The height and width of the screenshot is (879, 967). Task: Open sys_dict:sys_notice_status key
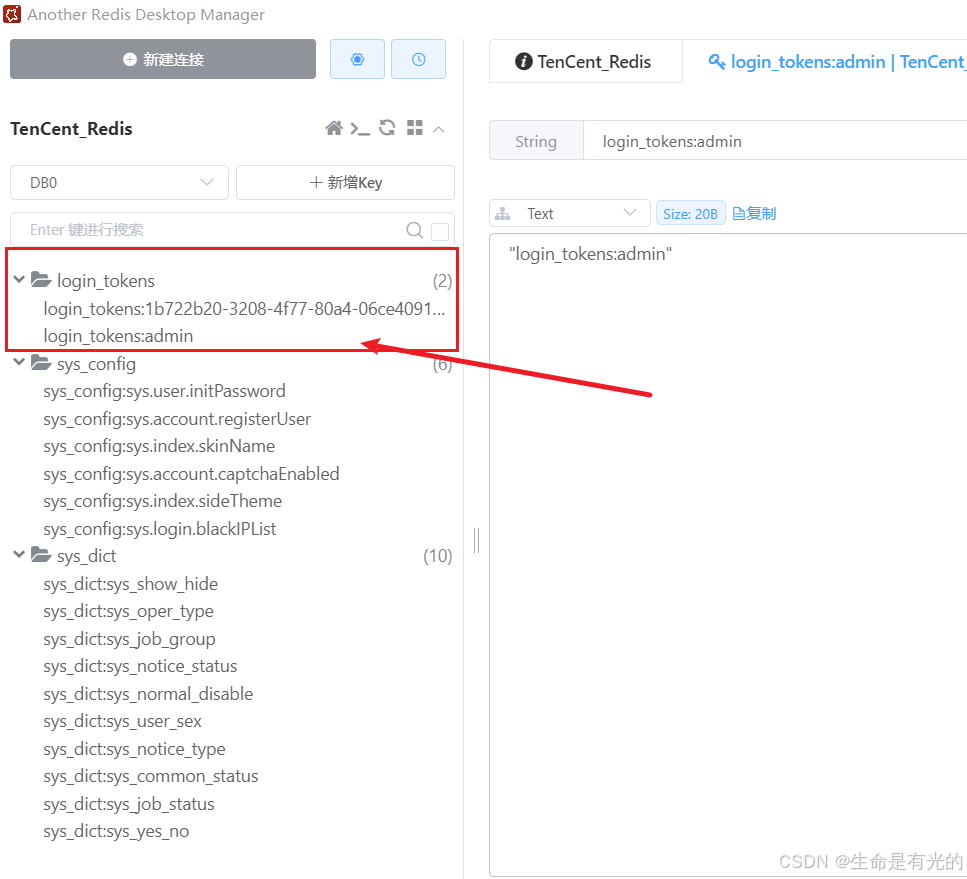(140, 666)
